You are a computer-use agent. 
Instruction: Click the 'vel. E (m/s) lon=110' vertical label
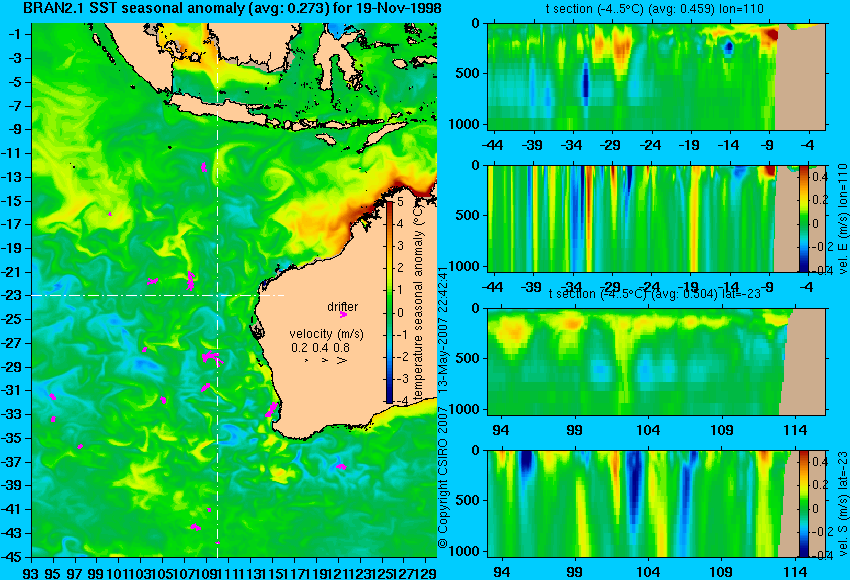pyautogui.click(x=842, y=218)
